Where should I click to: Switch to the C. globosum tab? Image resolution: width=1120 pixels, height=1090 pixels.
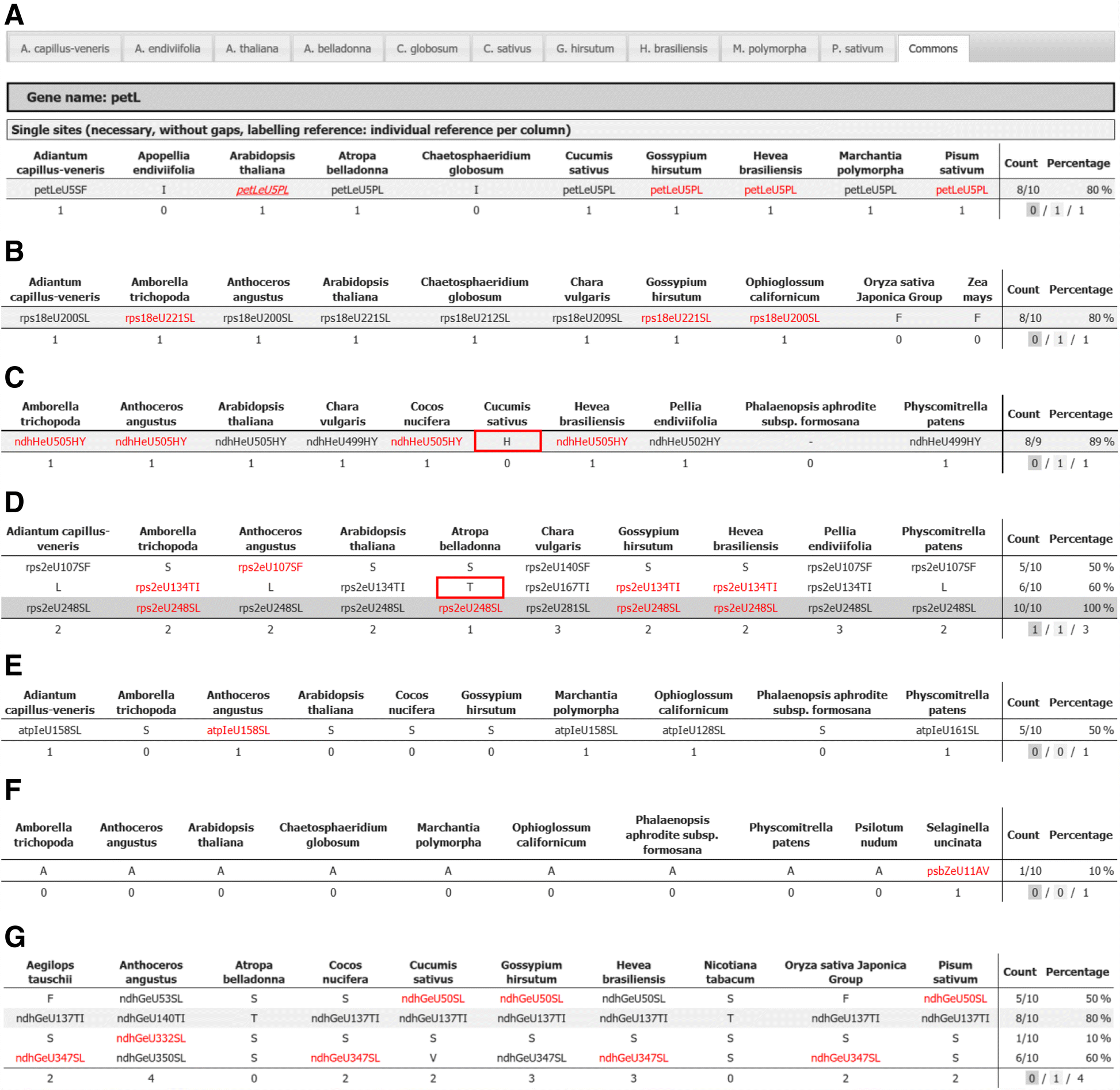click(x=427, y=48)
